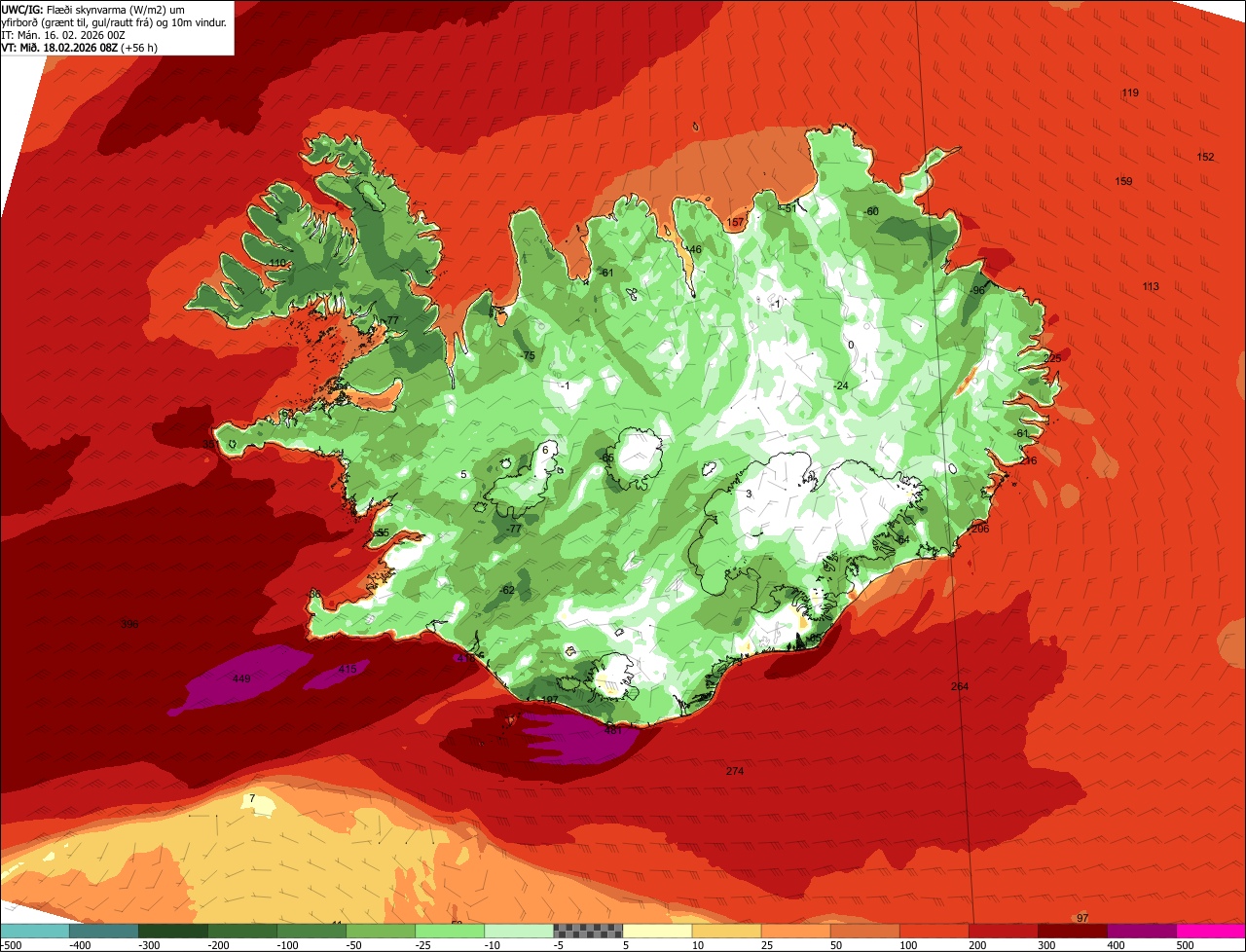This screenshot has width=1246, height=952.
Task: Click the palest green swatch between -10 and -5
Action: (x=518, y=932)
